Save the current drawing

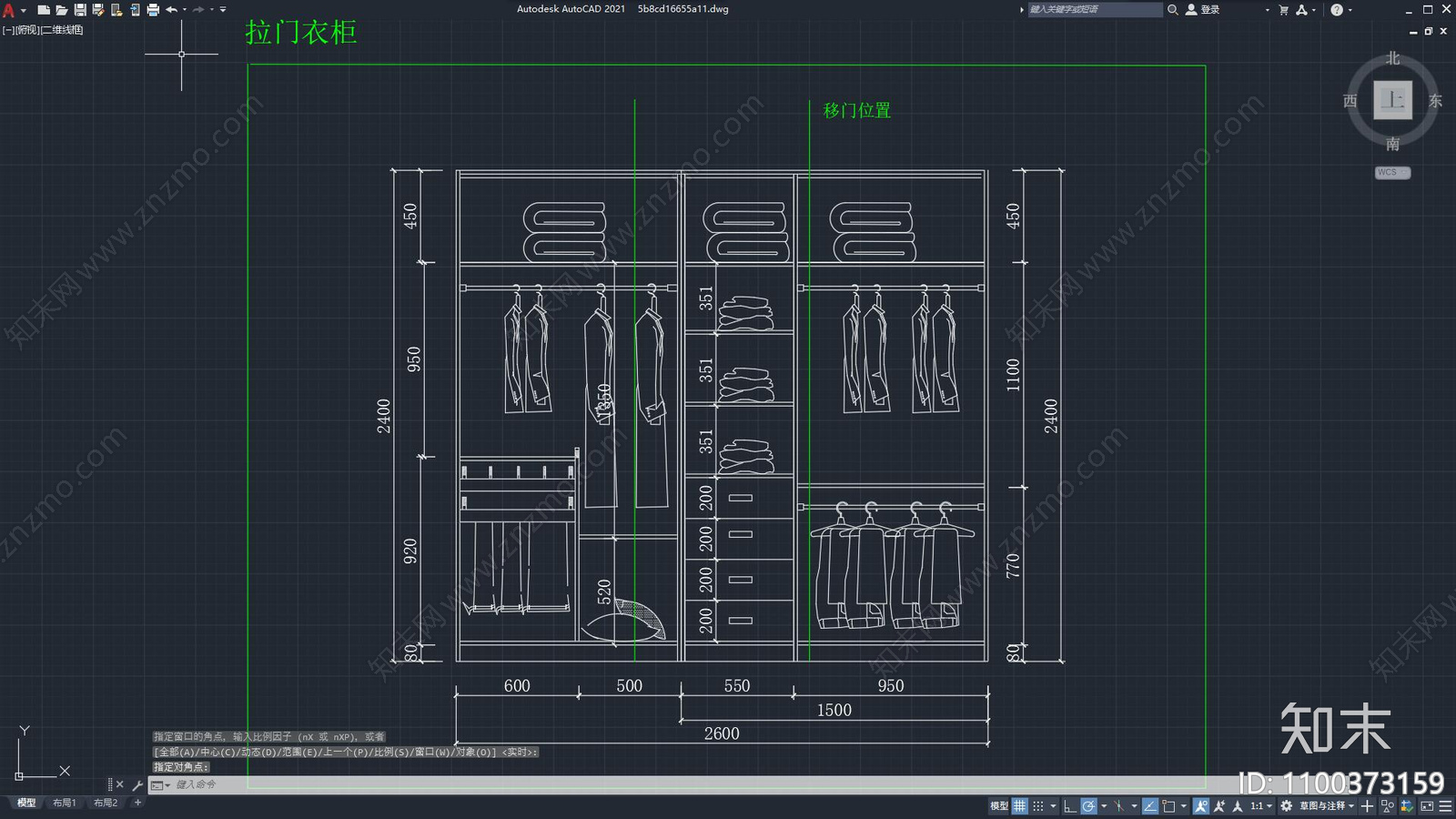[x=80, y=10]
